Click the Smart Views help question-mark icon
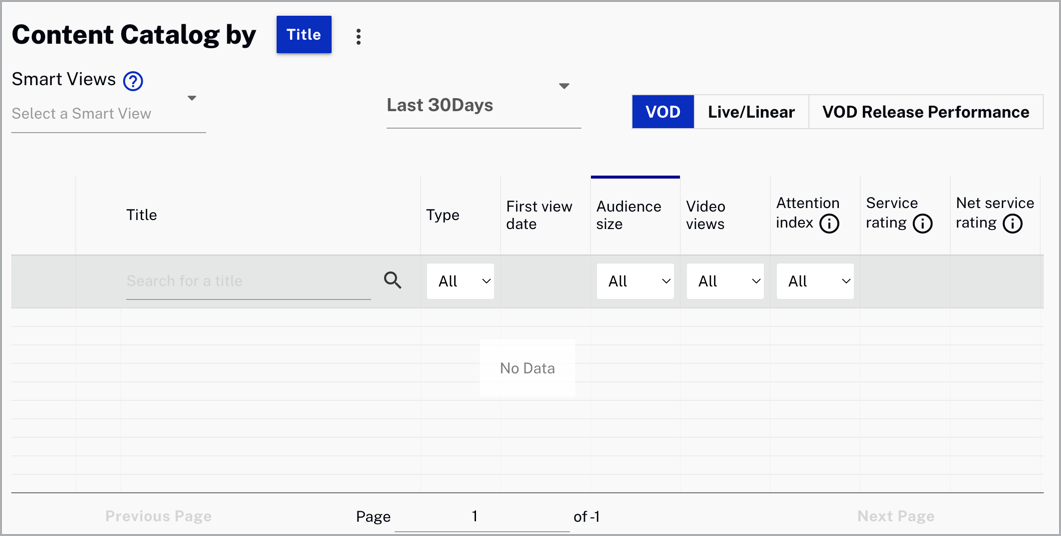1061x536 pixels. (x=133, y=81)
